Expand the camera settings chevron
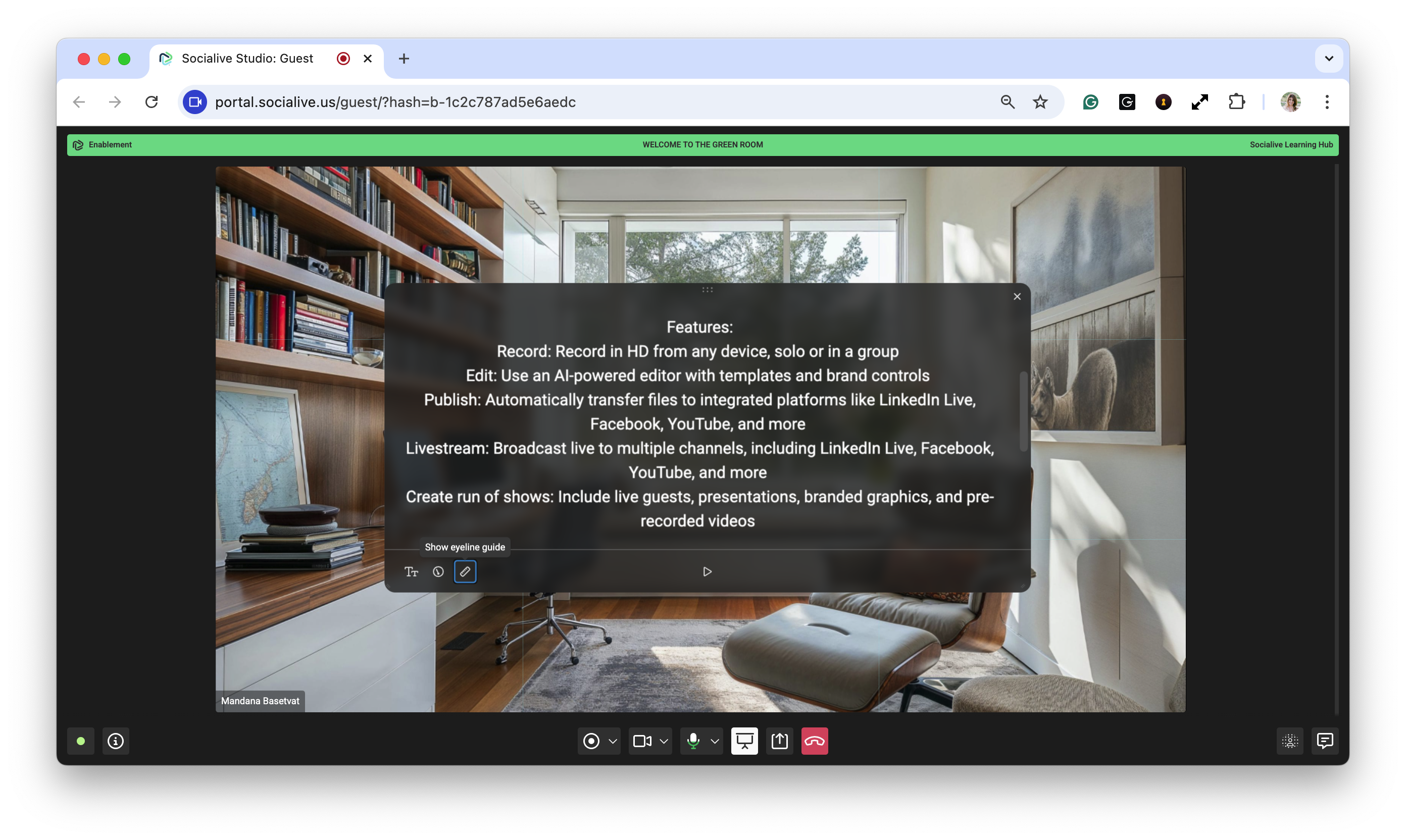This screenshot has width=1406, height=840. click(664, 741)
